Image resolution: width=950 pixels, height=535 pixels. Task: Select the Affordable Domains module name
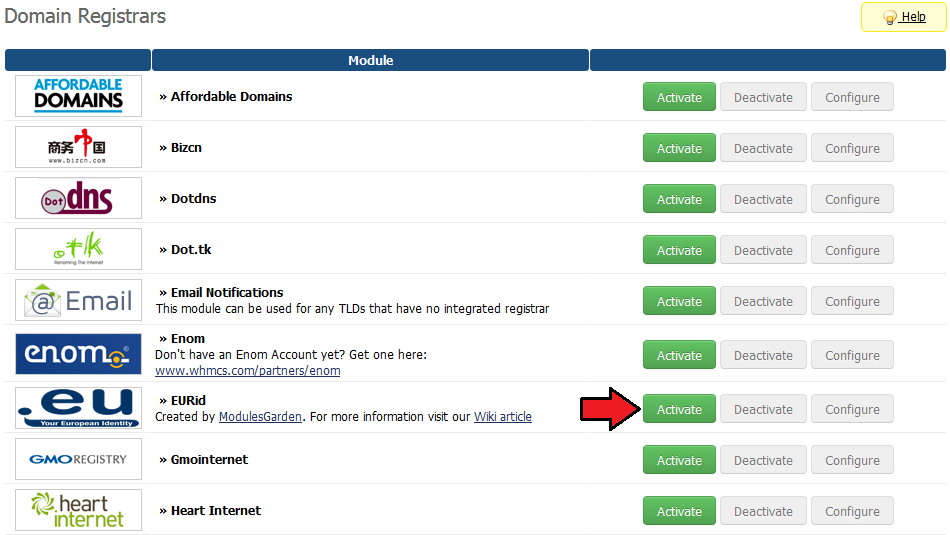(x=231, y=96)
